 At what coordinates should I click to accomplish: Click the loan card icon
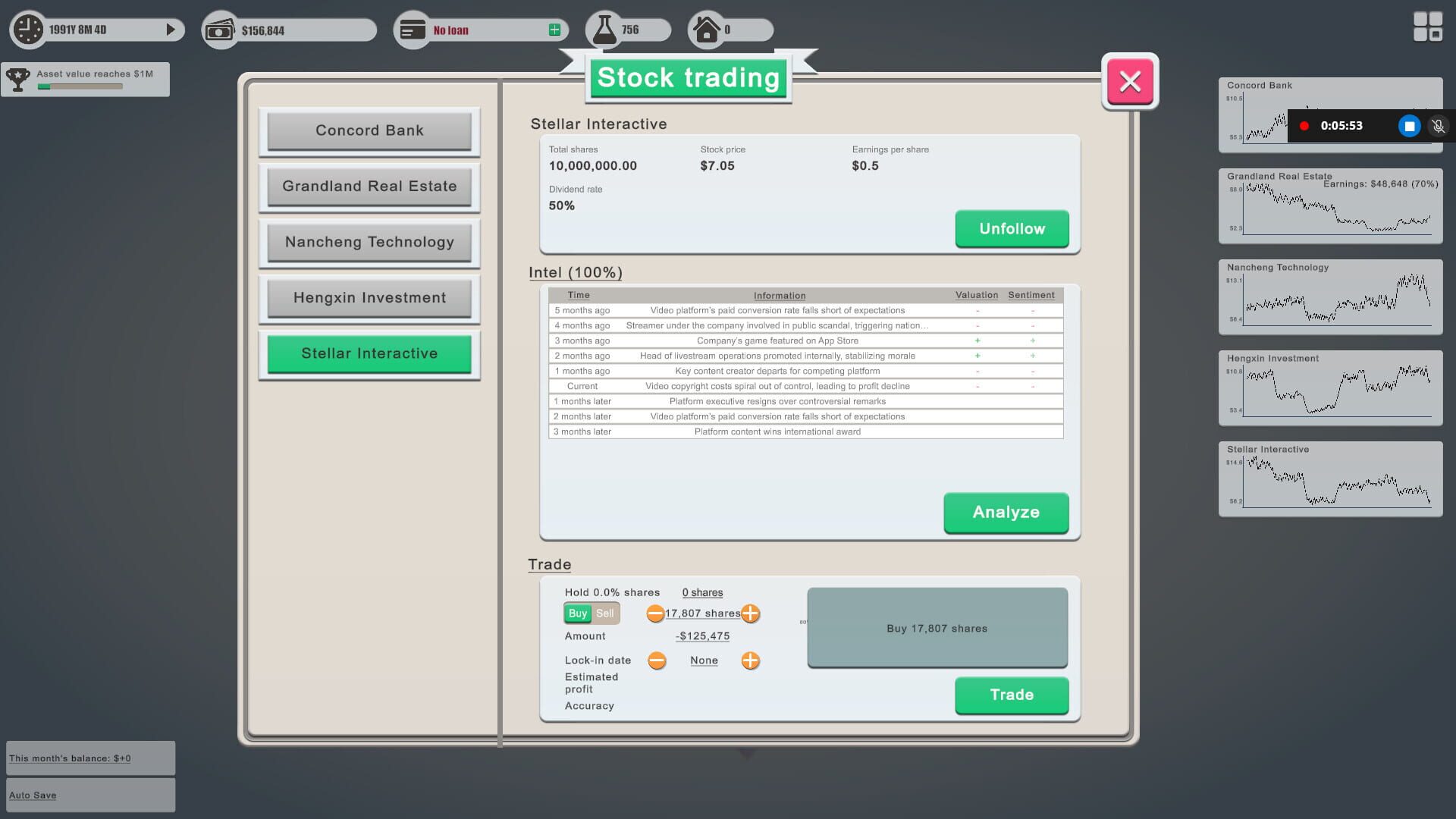pos(413,29)
